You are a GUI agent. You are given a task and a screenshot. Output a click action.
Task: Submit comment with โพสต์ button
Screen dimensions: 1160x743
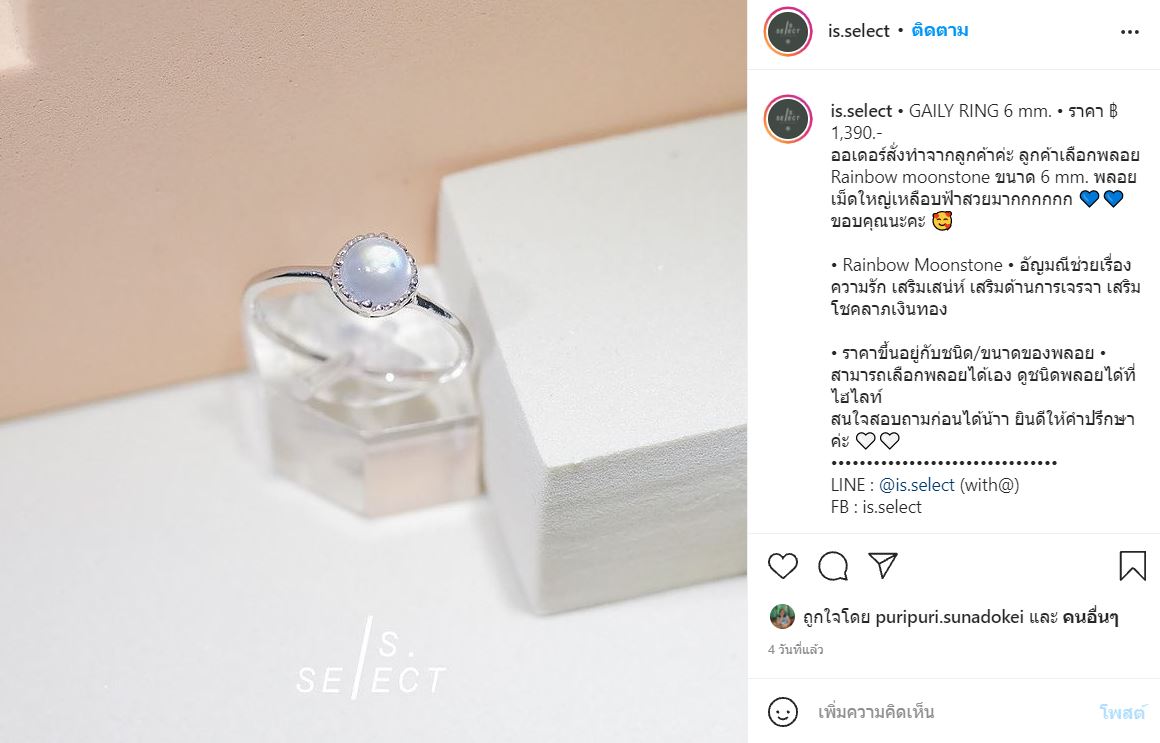coord(1122,712)
